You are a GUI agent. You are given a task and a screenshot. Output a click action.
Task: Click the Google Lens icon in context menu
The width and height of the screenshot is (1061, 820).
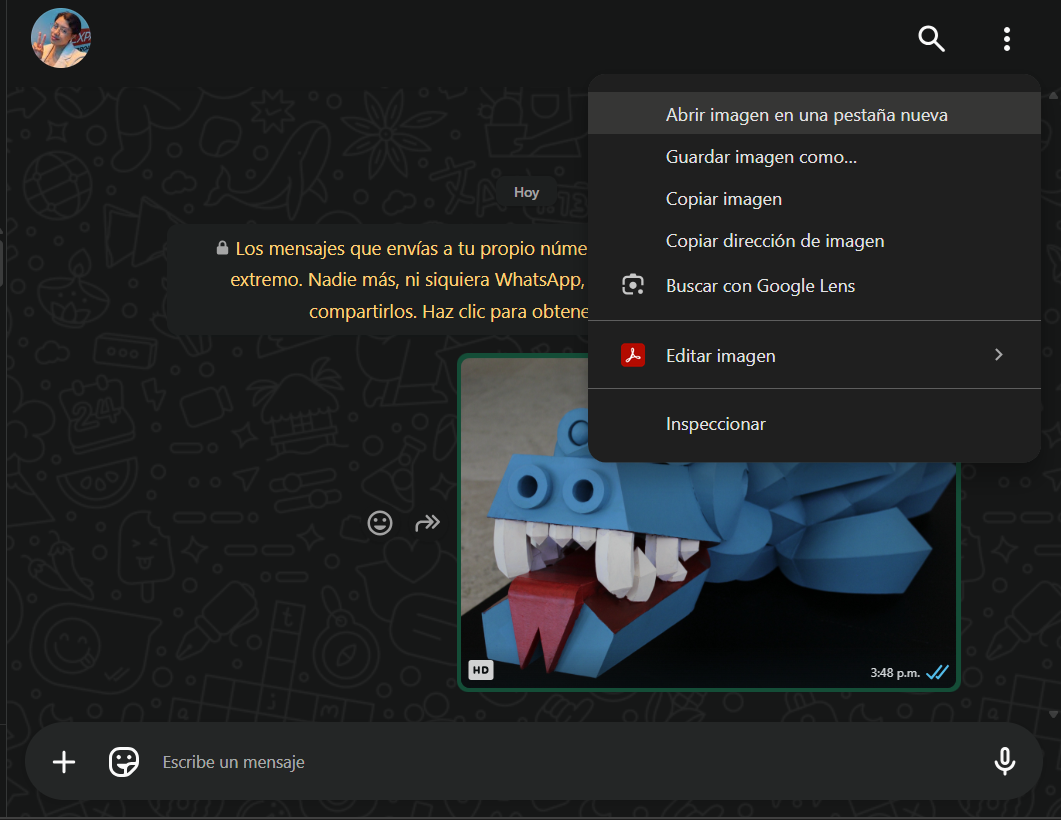tap(632, 286)
